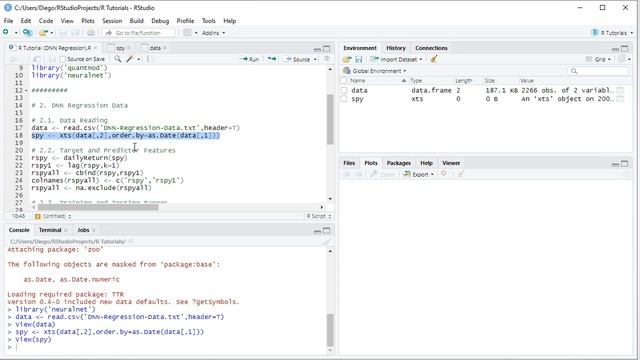Viewport: 640px width, 360px height.
Task: Switch to the Packages tab
Action: coord(398,163)
